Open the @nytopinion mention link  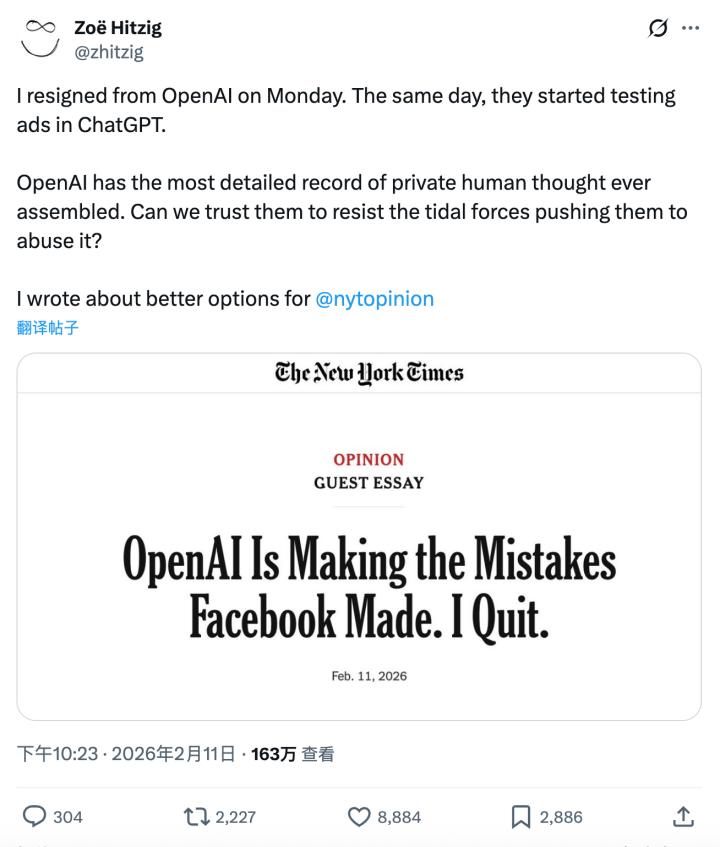click(x=374, y=298)
